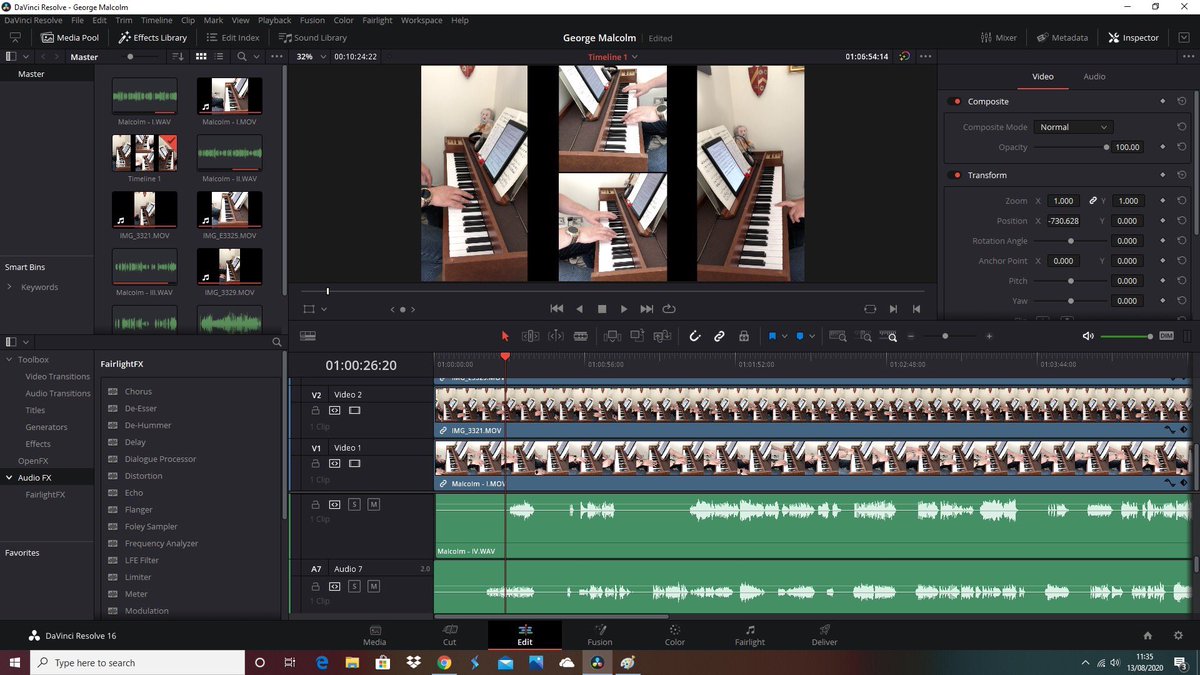The height and width of the screenshot is (675, 1200).
Task: Open the Fusion menu
Action: [x=312, y=20]
